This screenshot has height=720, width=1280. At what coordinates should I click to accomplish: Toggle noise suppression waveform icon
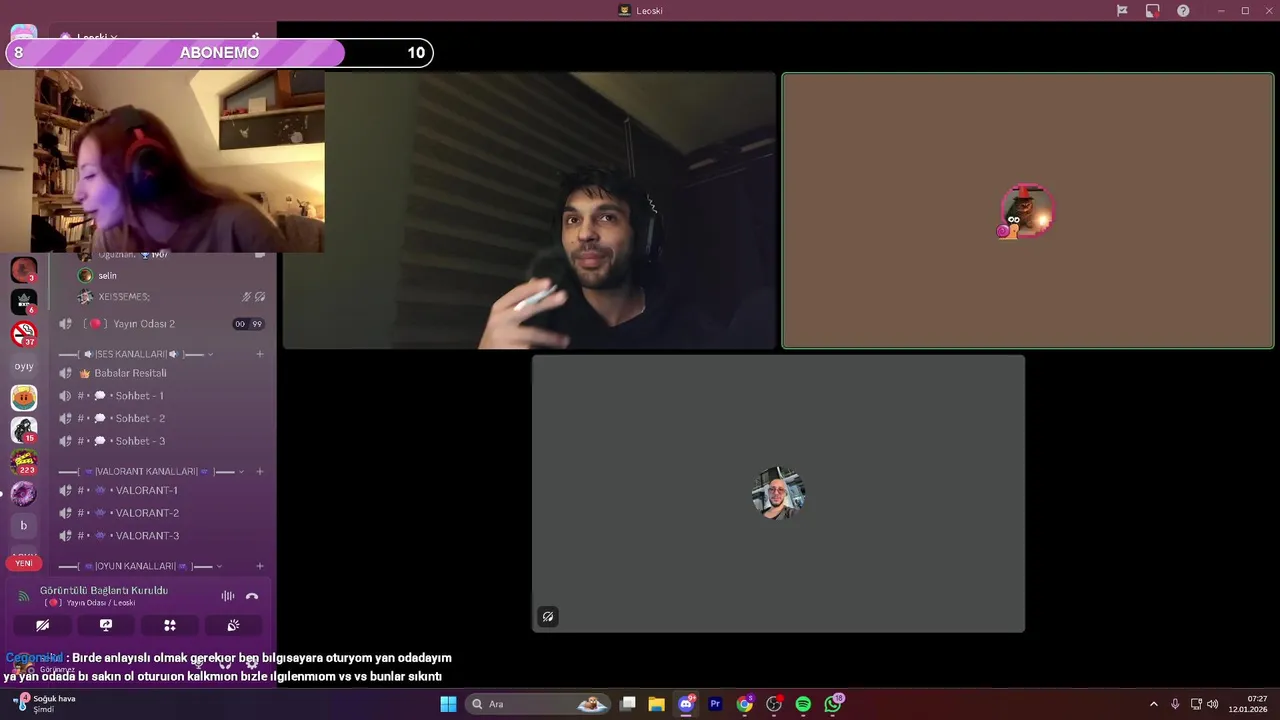pos(228,596)
